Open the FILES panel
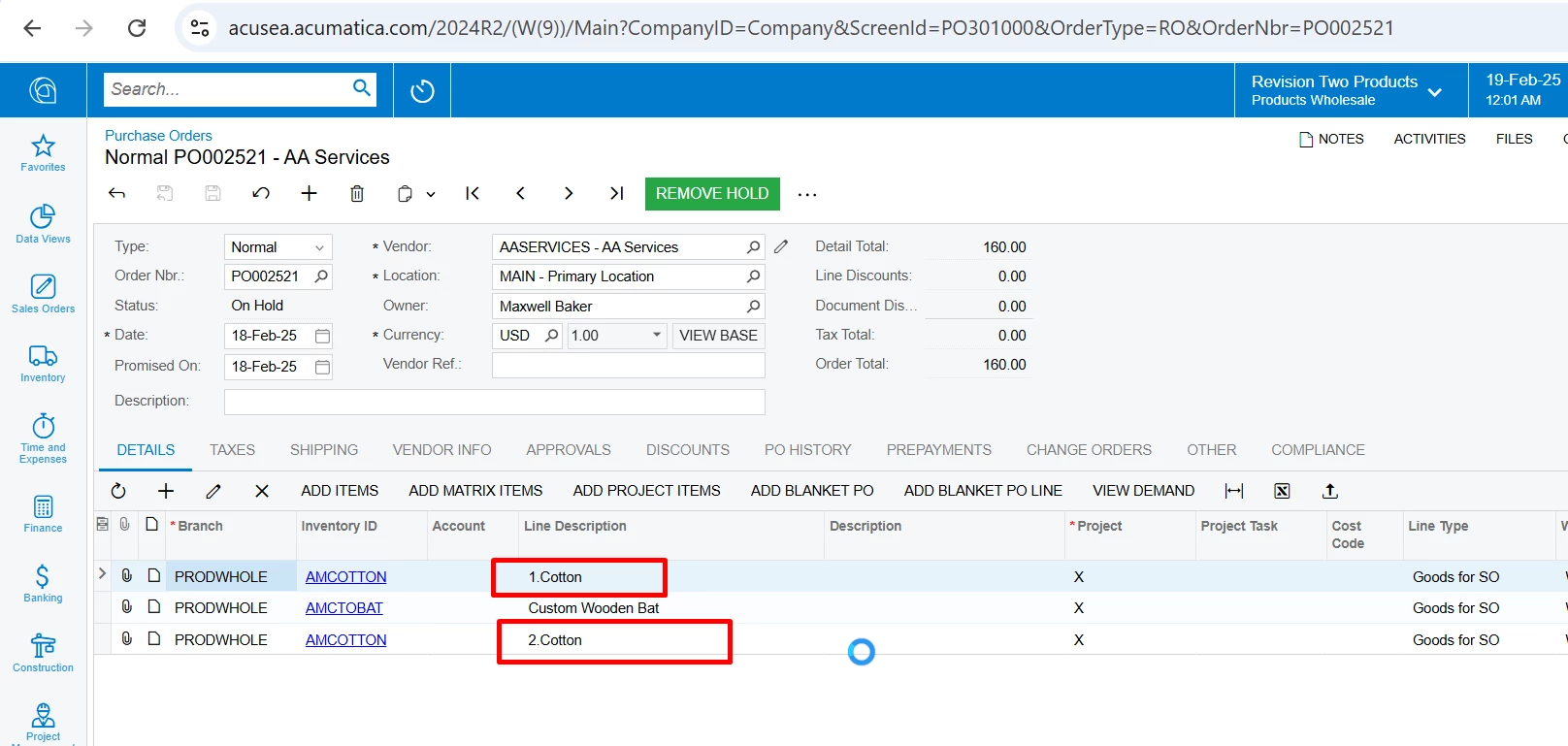Viewport: 1568px width, 746px height. [1514, 139]
